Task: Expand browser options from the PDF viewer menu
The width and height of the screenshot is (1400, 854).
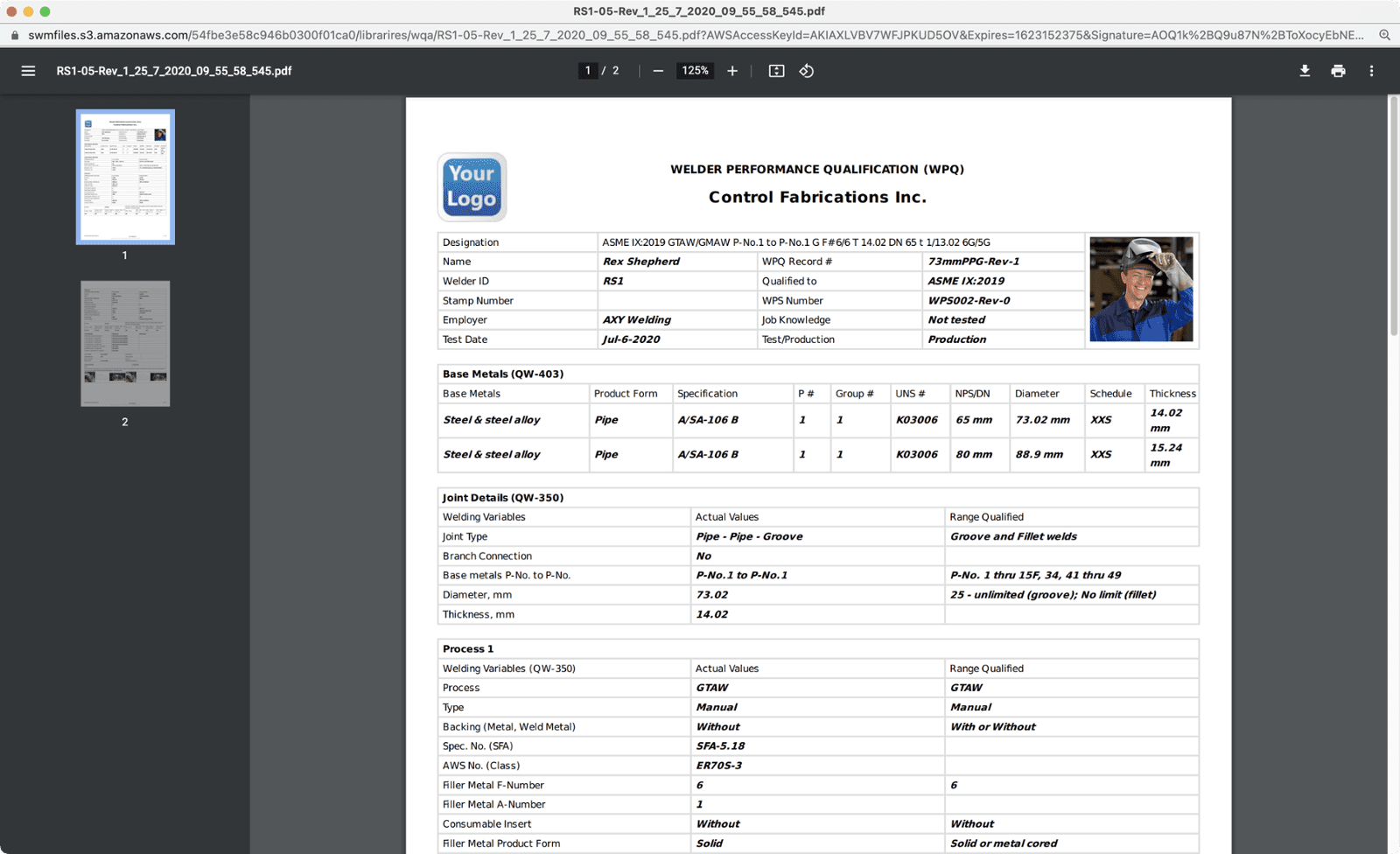Action: point(1371,71)
